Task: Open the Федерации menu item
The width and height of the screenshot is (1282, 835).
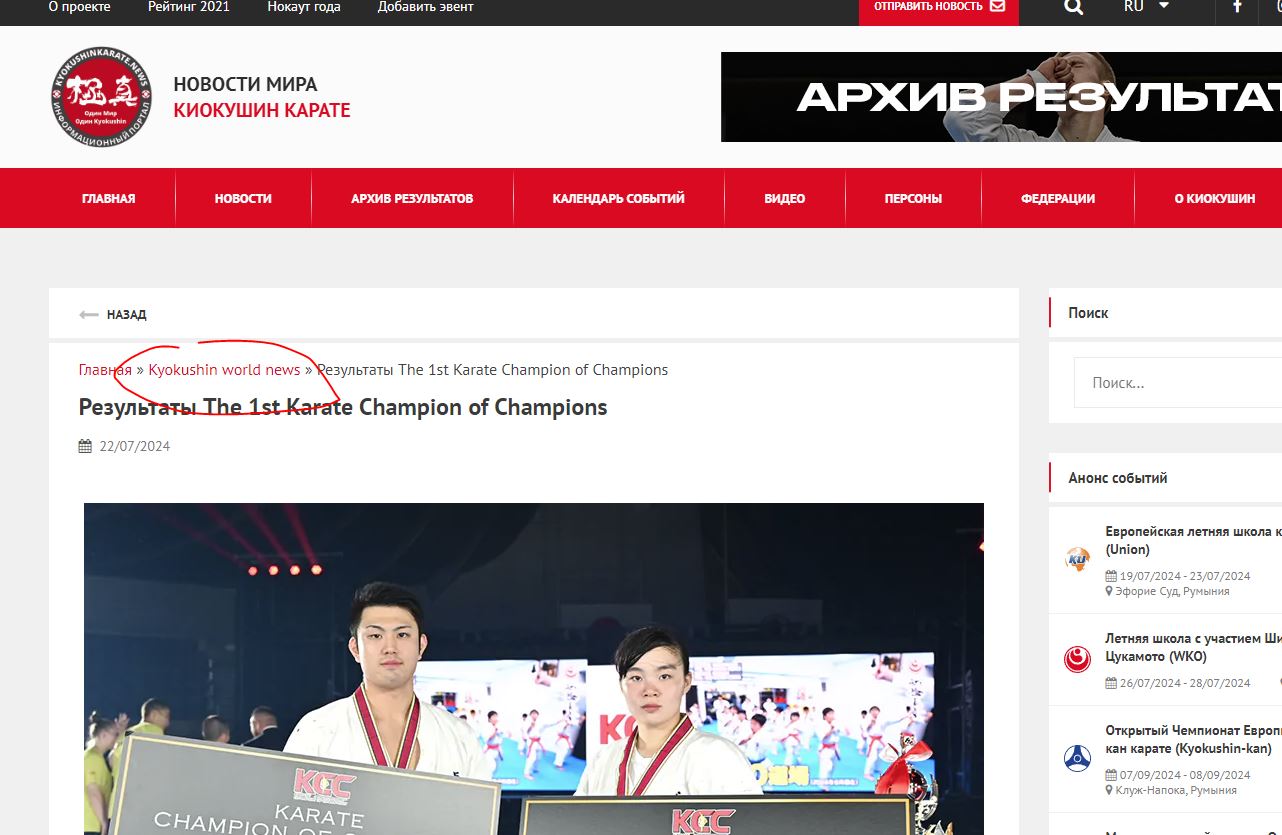Action: pos(1058,198)
